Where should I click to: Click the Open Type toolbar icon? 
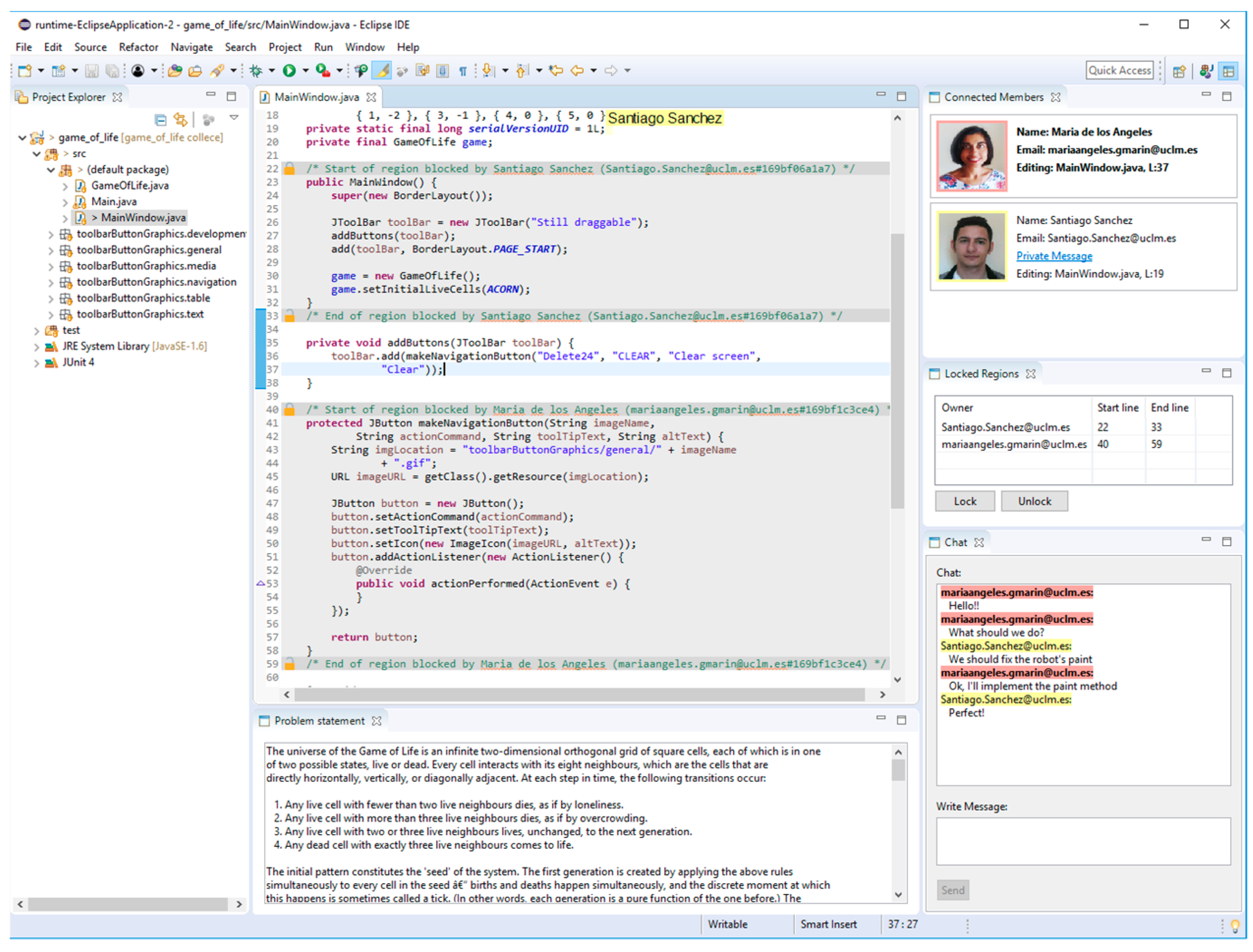175,70
